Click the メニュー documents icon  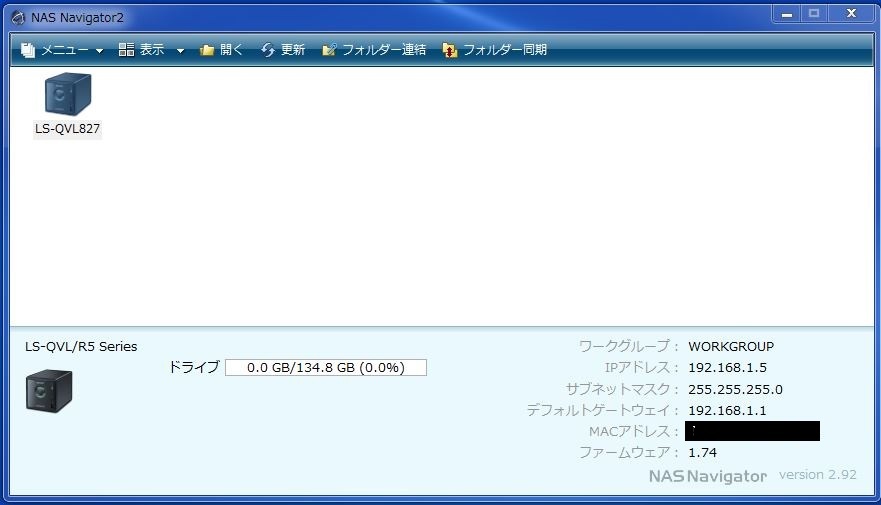tap(28, 50)
